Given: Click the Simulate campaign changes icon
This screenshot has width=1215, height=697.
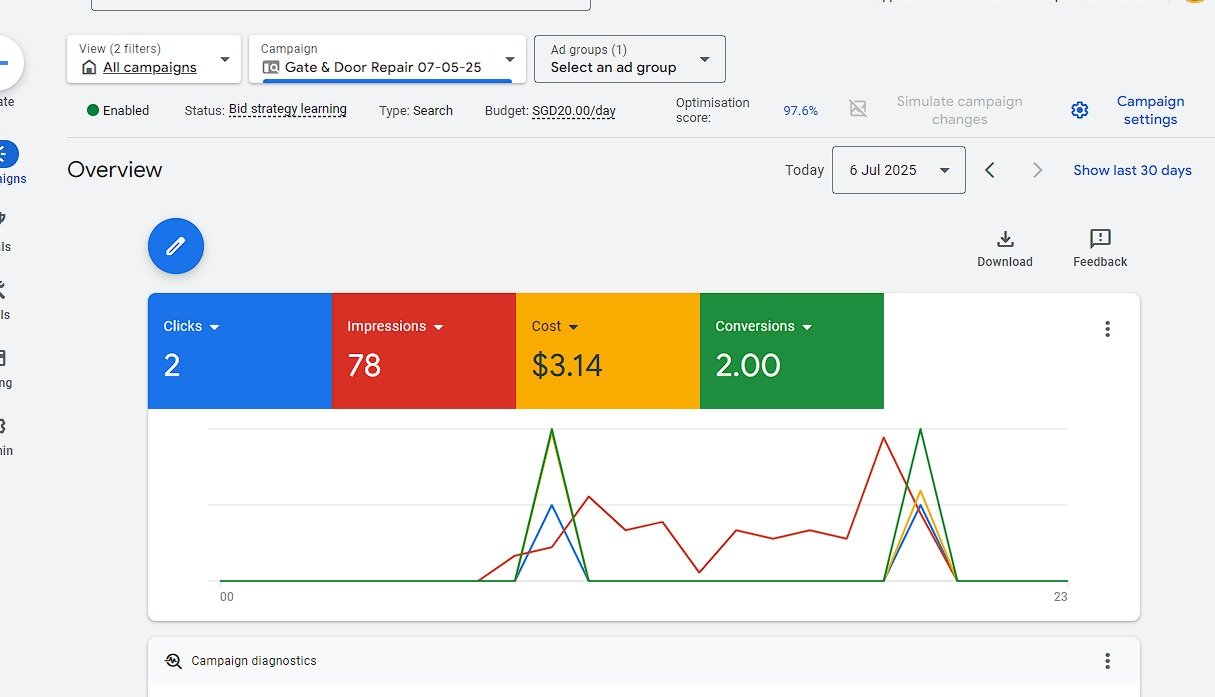Looking at the screenshot, I should (858, 109).
